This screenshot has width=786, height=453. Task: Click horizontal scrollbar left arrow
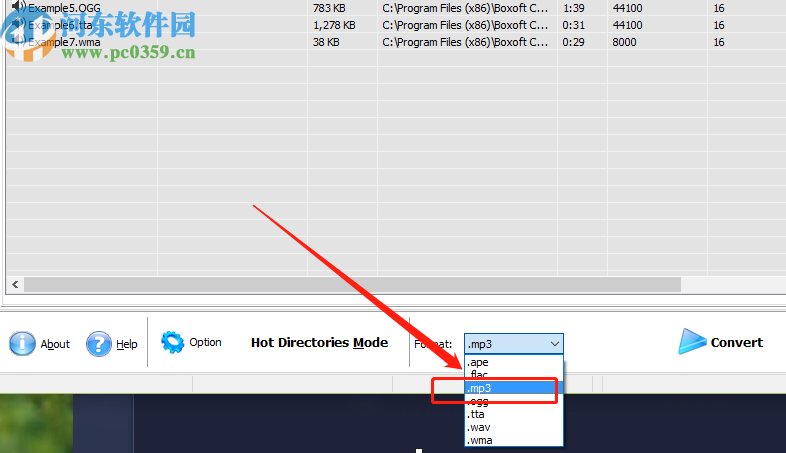15,285
